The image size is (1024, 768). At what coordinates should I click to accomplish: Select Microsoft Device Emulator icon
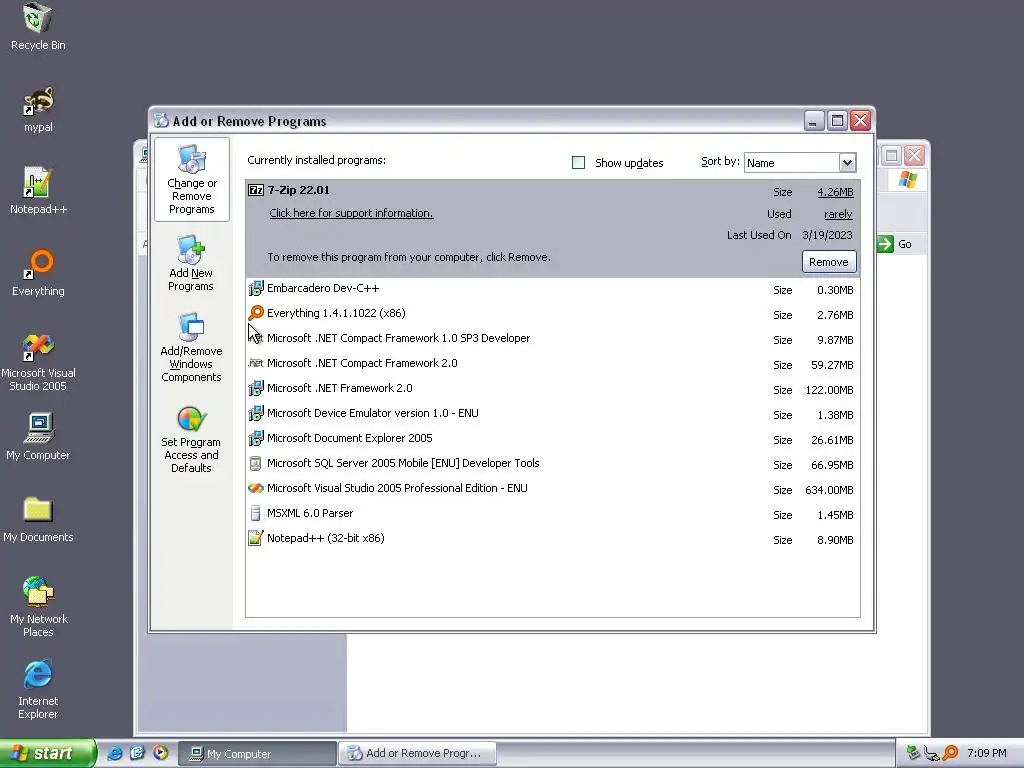point(255,413)
